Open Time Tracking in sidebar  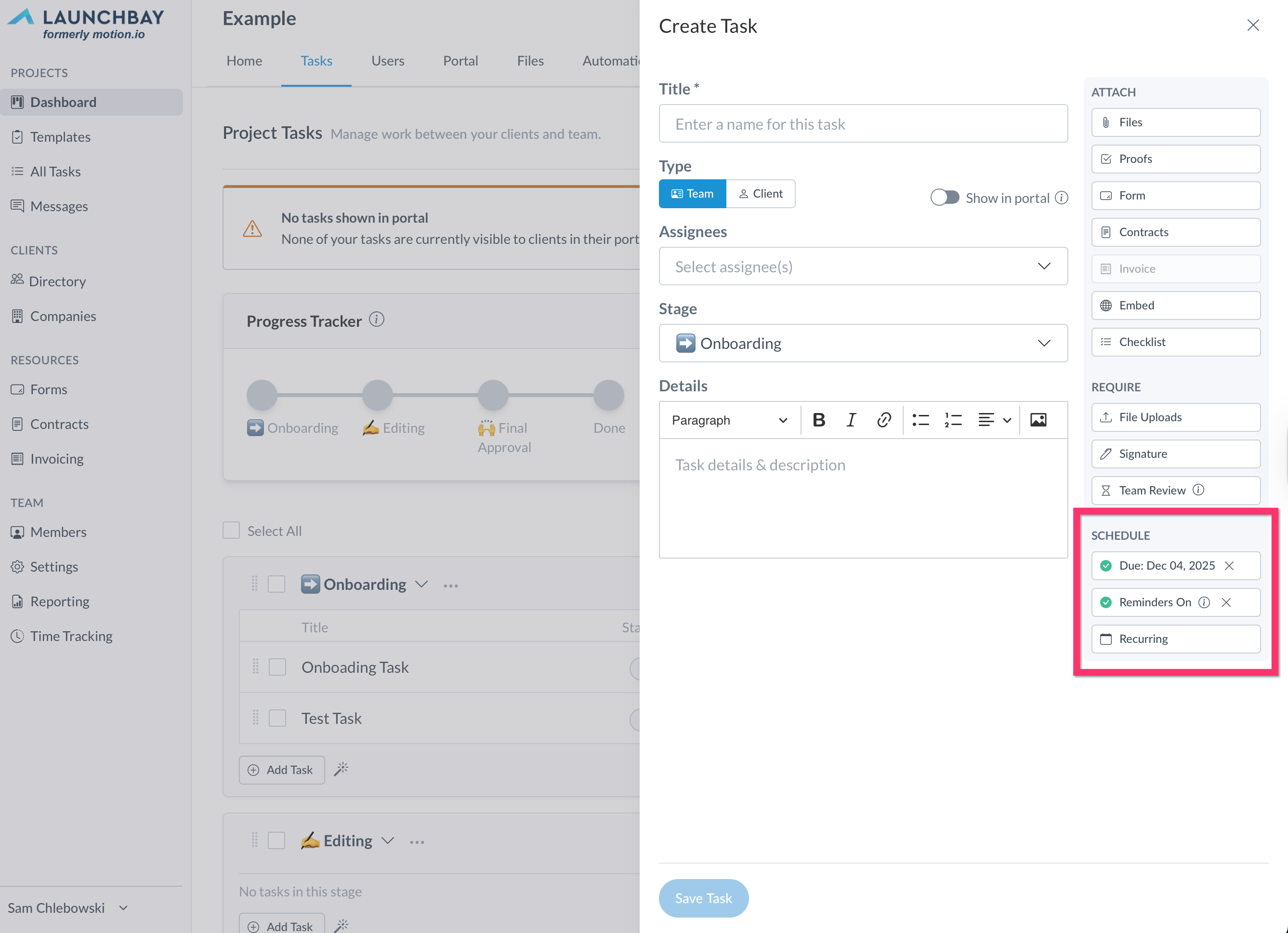click(71, 636)
